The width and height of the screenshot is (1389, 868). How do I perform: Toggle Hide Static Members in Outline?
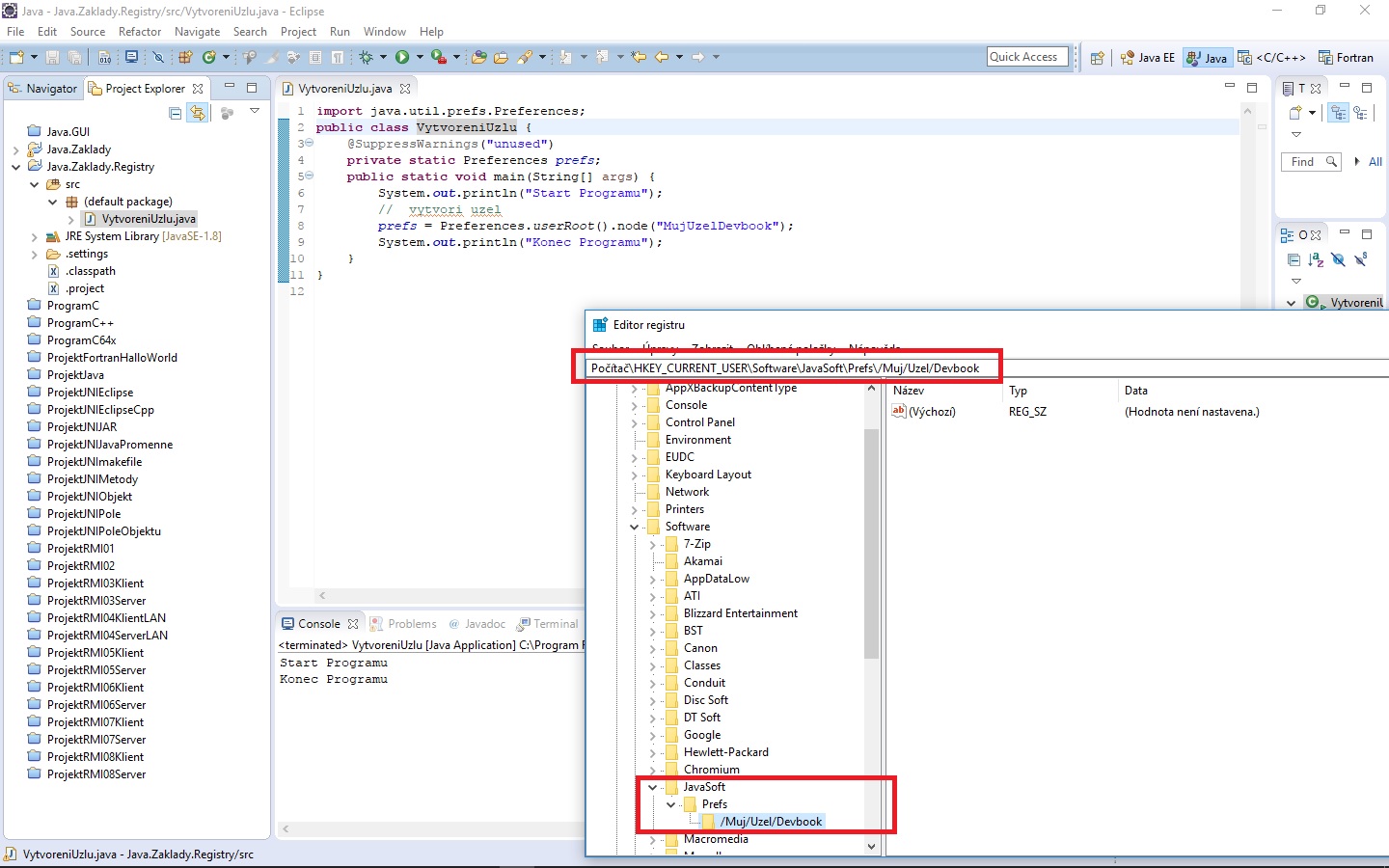tap(1360, 259)
